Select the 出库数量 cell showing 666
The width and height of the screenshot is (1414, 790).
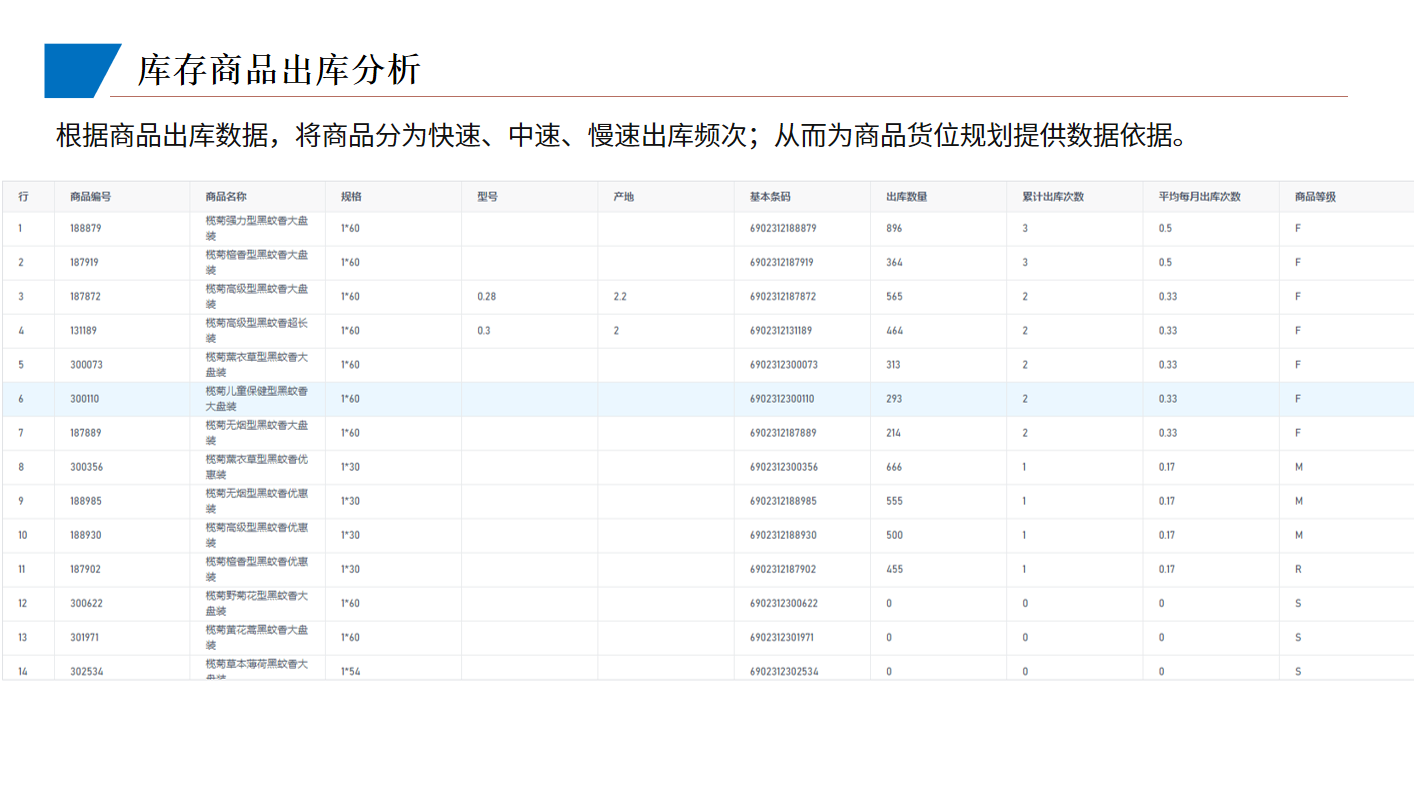(894, 467)
